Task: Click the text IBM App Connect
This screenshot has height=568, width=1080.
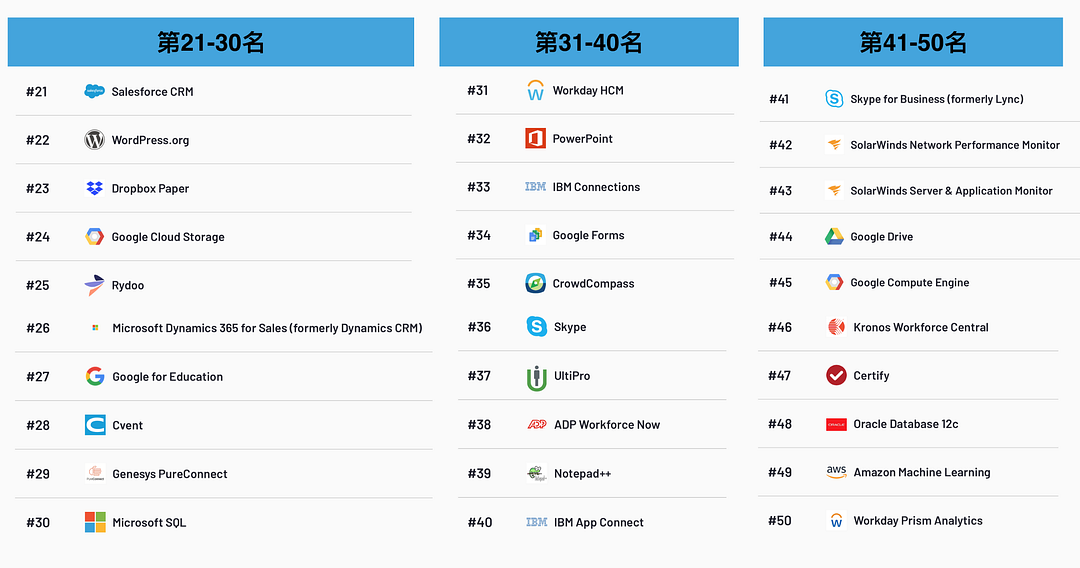Action: [599, 522]
